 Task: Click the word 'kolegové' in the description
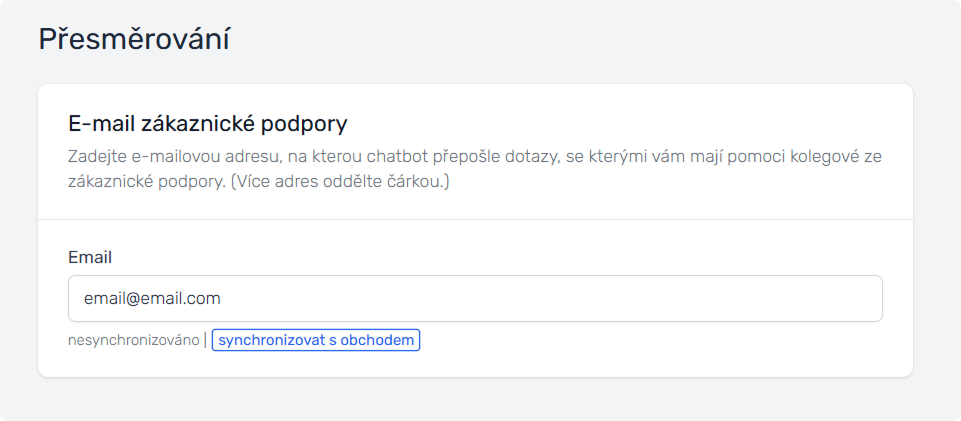[x=807, y=158]
